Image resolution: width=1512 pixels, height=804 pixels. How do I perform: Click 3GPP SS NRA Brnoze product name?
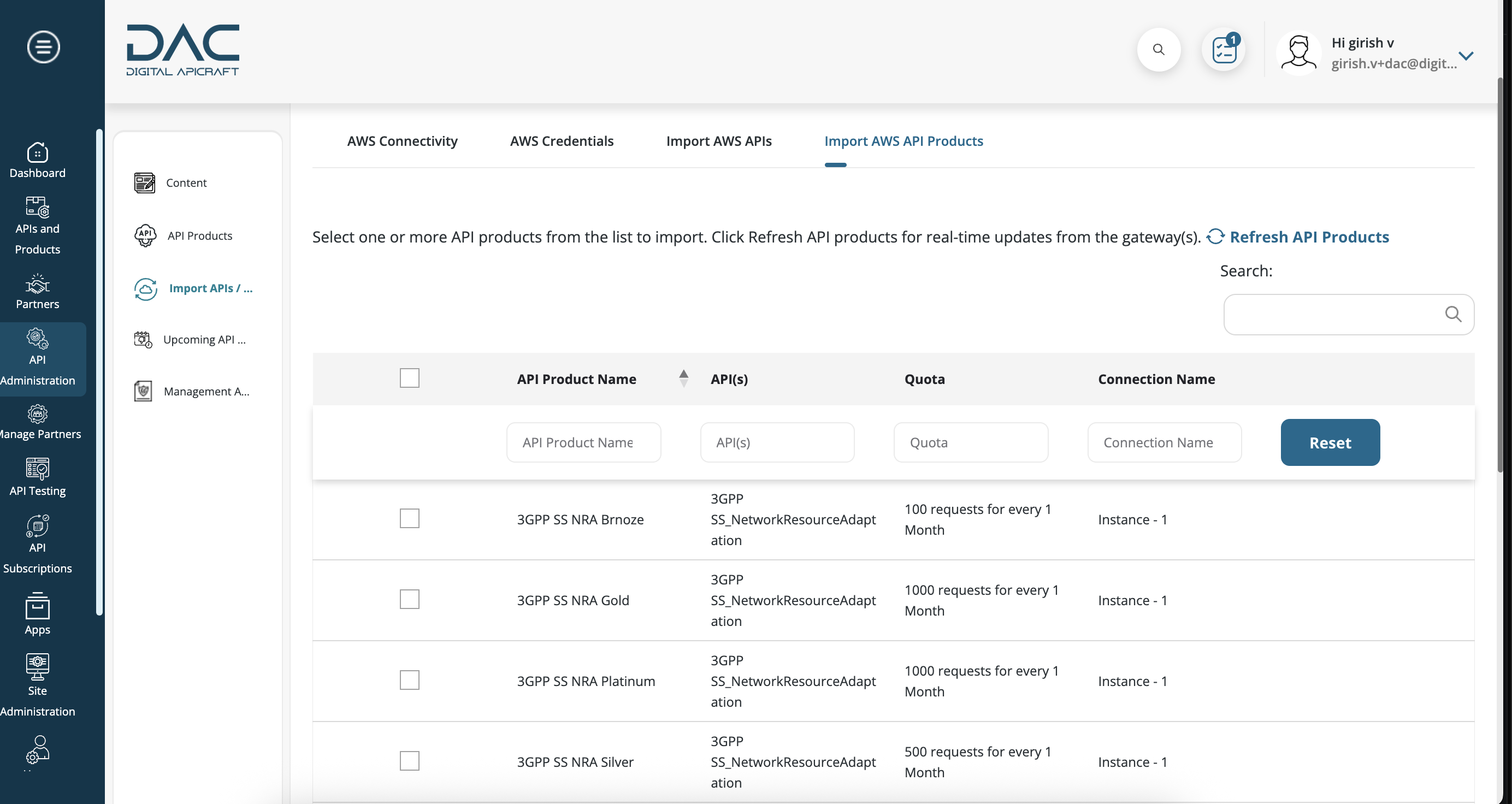click(x=580, y=520)
